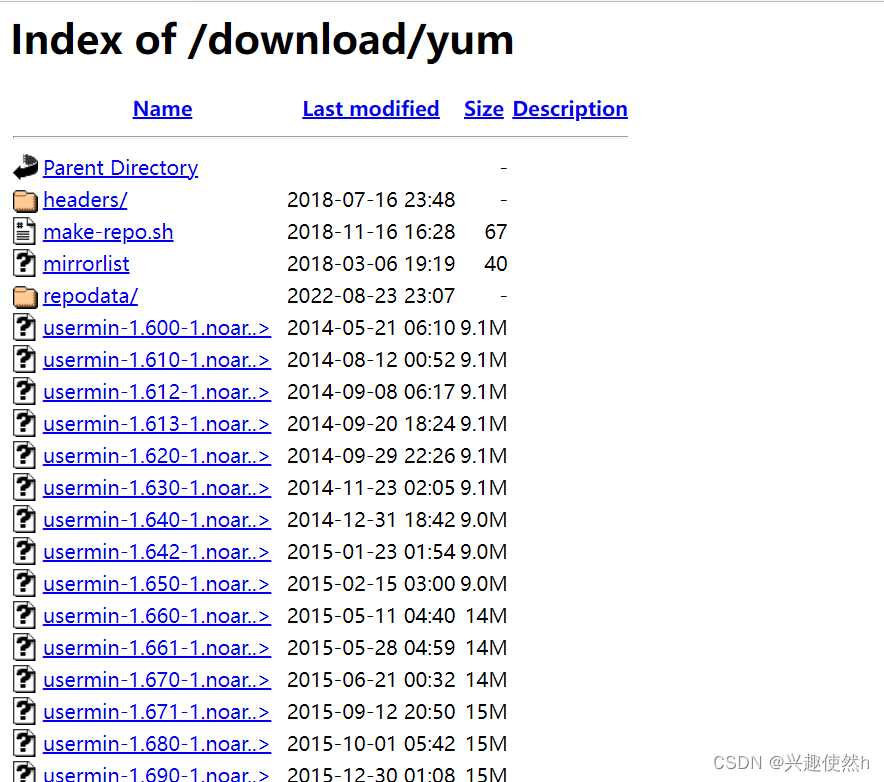Open the make-repo.sh file link
The width and height of the screenshot is (884, 782).
[108, 232]
